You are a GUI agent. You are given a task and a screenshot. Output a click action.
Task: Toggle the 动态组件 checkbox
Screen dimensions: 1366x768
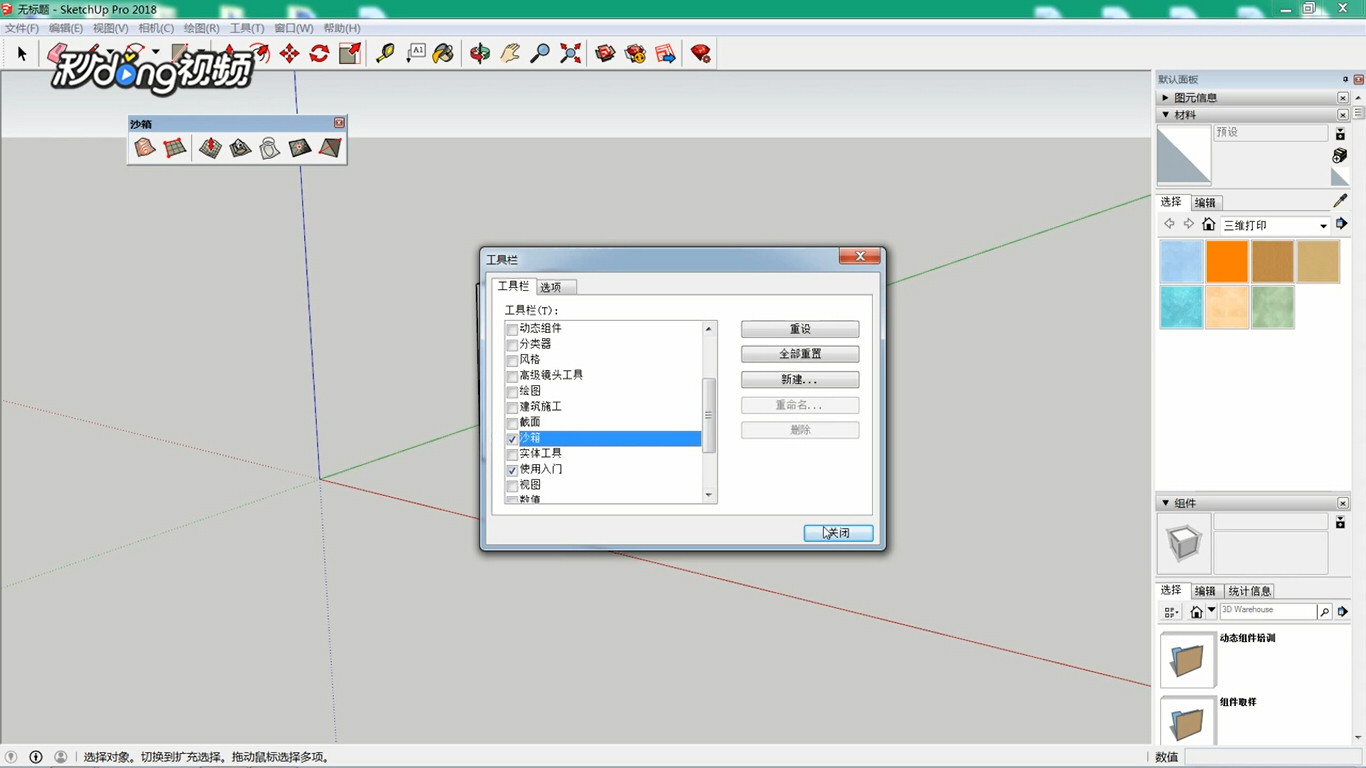tap(512, 329)
